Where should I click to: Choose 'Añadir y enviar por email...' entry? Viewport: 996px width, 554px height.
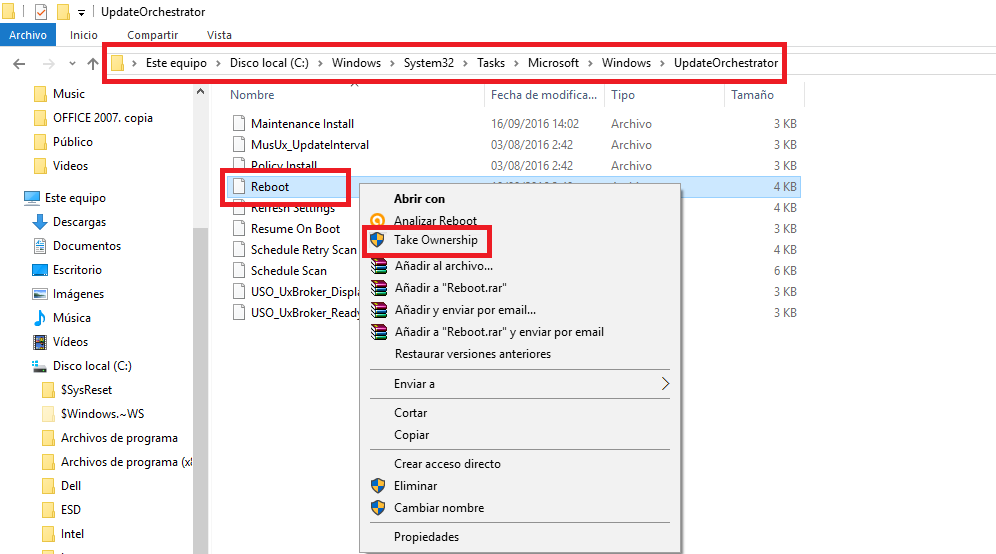[465, 310]
